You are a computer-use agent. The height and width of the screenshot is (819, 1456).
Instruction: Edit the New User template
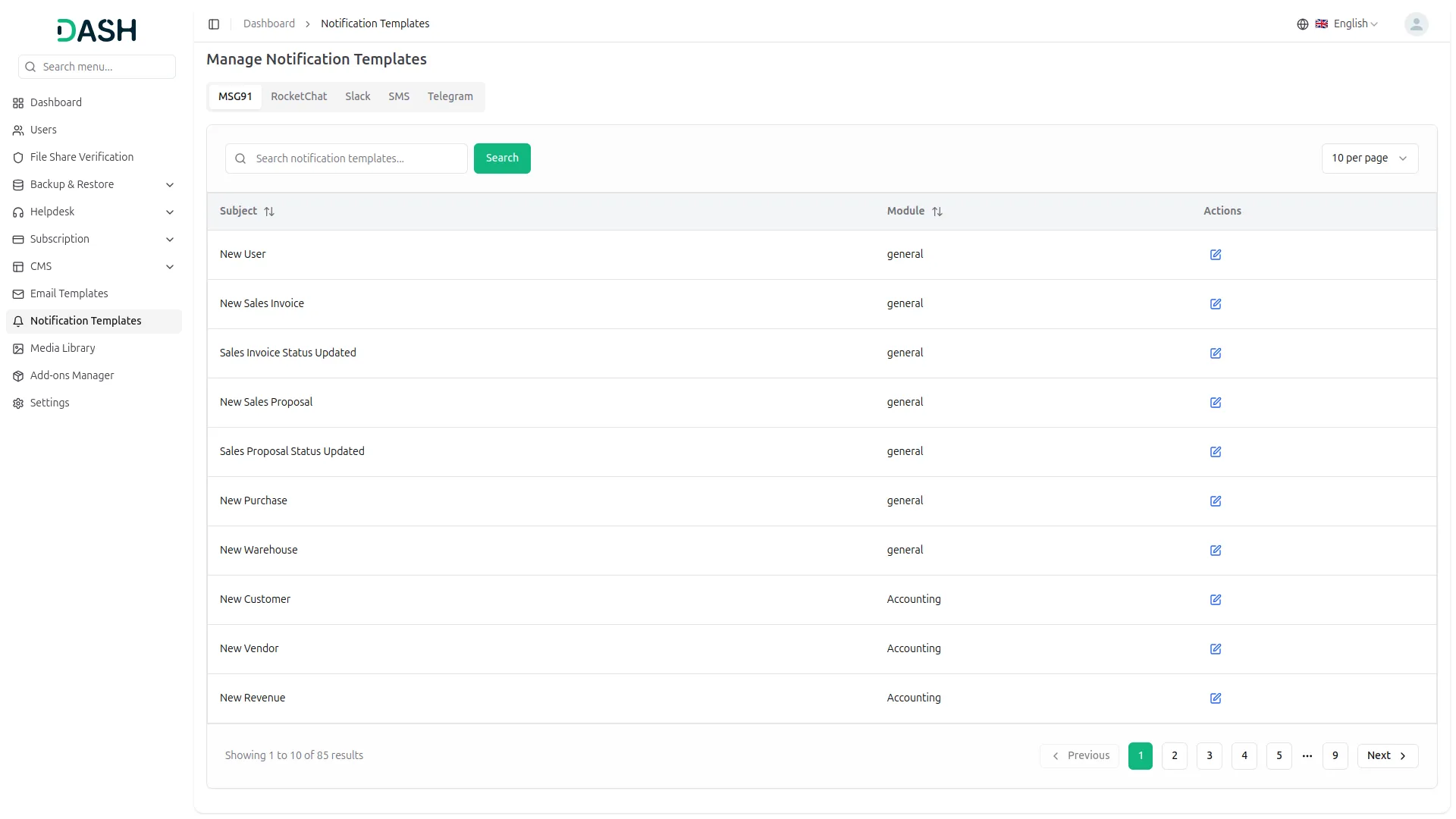1215,255
